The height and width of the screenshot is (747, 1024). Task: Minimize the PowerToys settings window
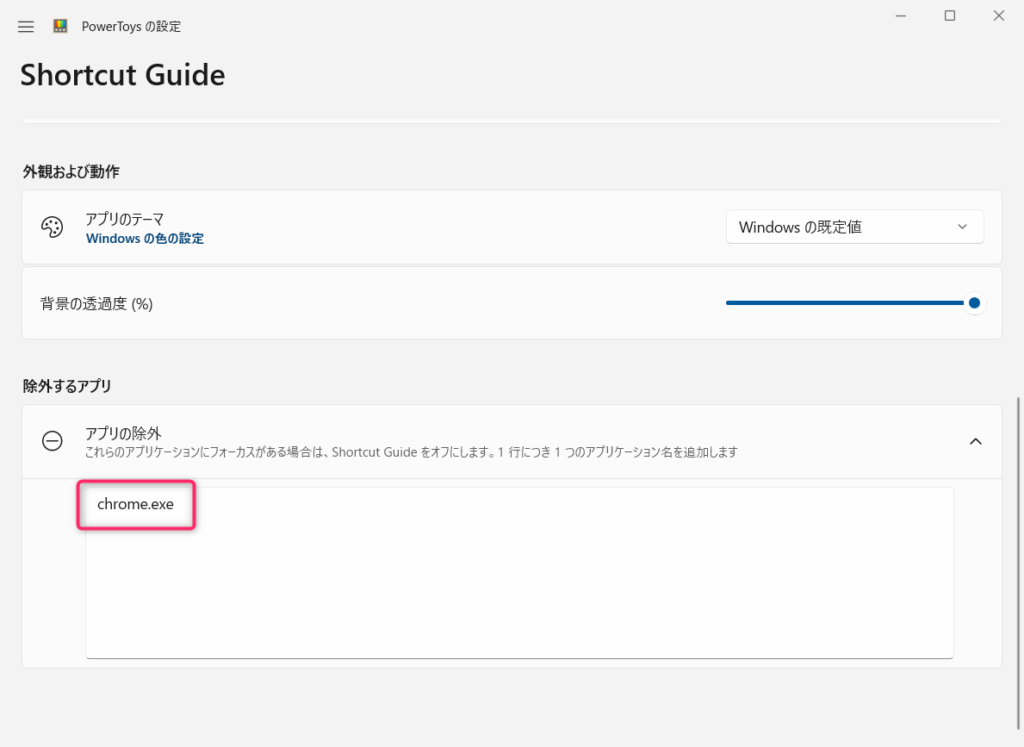(x=901, y=16)
